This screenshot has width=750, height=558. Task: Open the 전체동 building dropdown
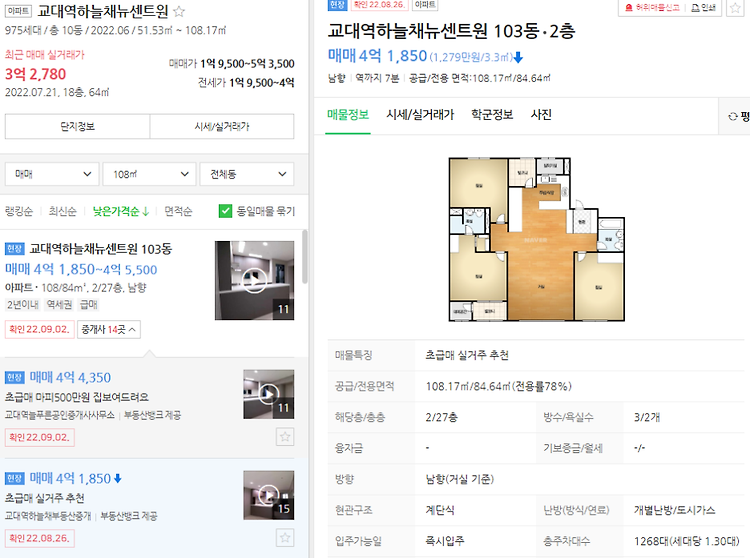(247, 174)
